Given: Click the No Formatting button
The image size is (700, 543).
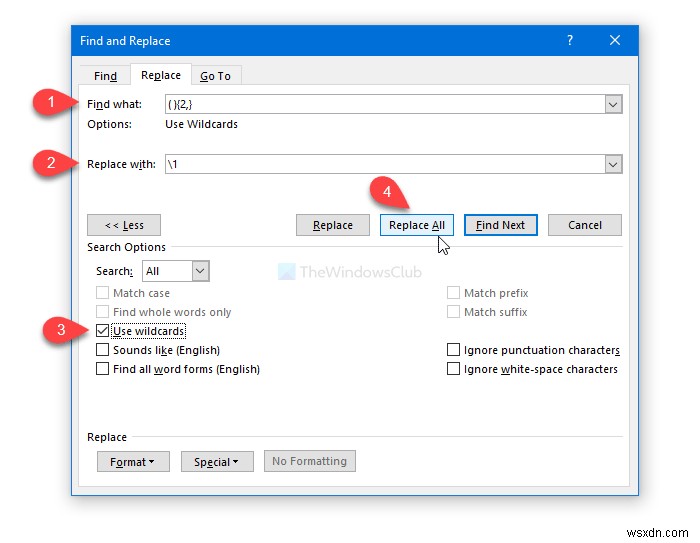Looking at the screenshot, I should click(x=309, y=461).
